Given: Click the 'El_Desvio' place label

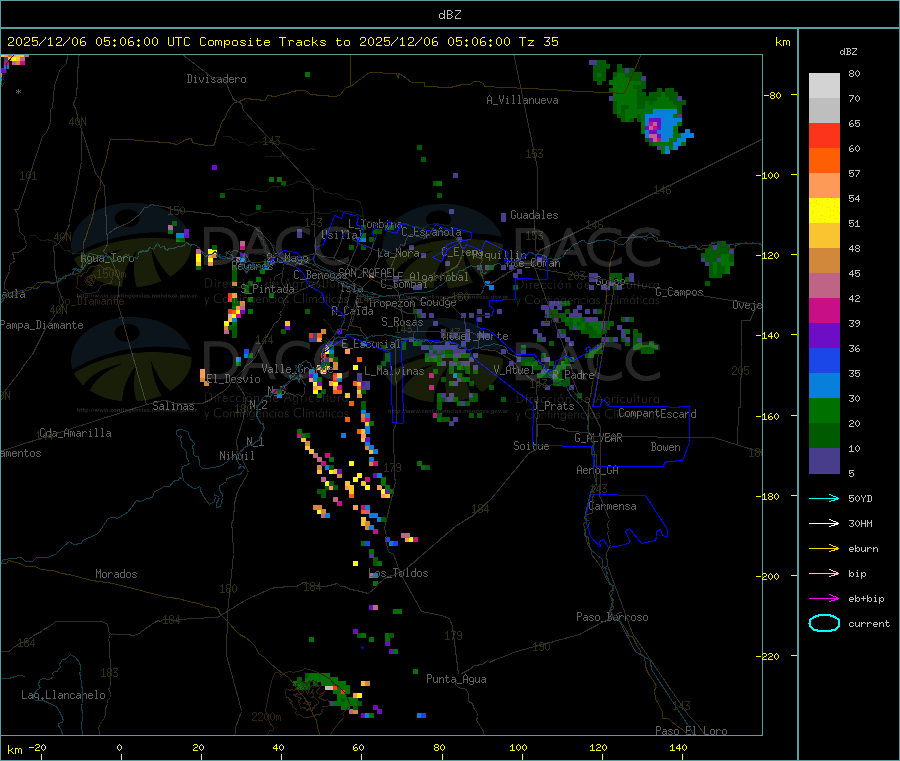Looking at the screenshot, I should pyautogui.click(x=233, y=379).
